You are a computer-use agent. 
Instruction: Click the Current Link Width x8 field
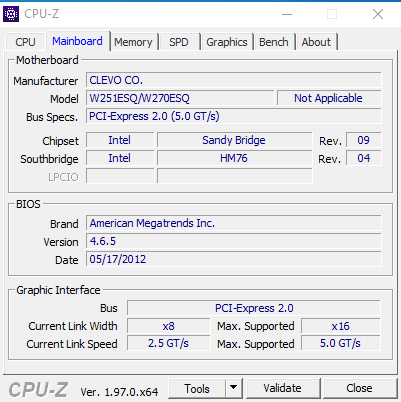169,326
